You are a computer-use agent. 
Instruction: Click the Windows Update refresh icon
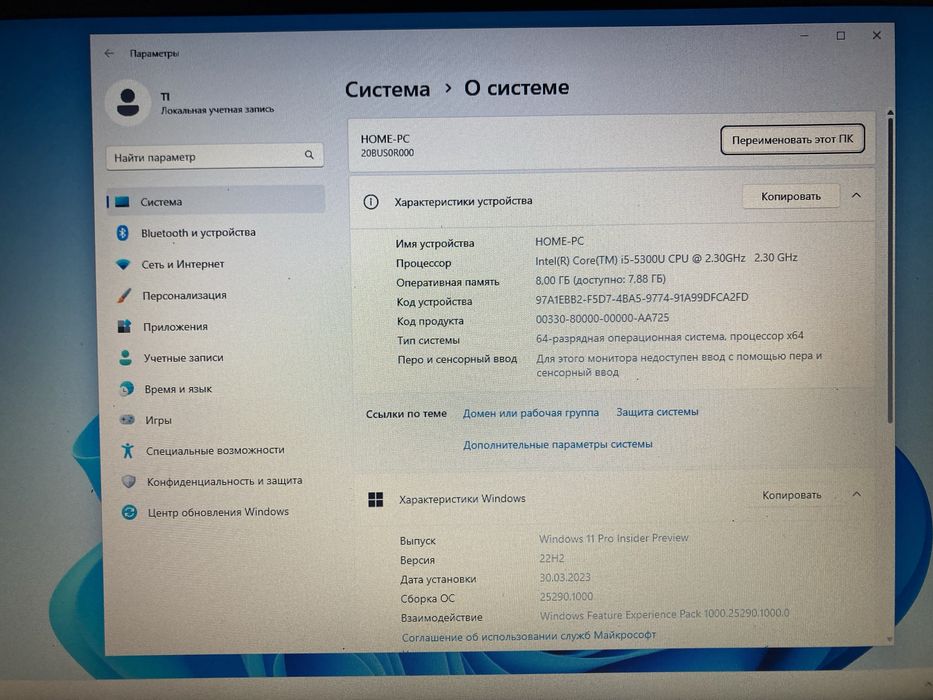(x=129, y=512)
